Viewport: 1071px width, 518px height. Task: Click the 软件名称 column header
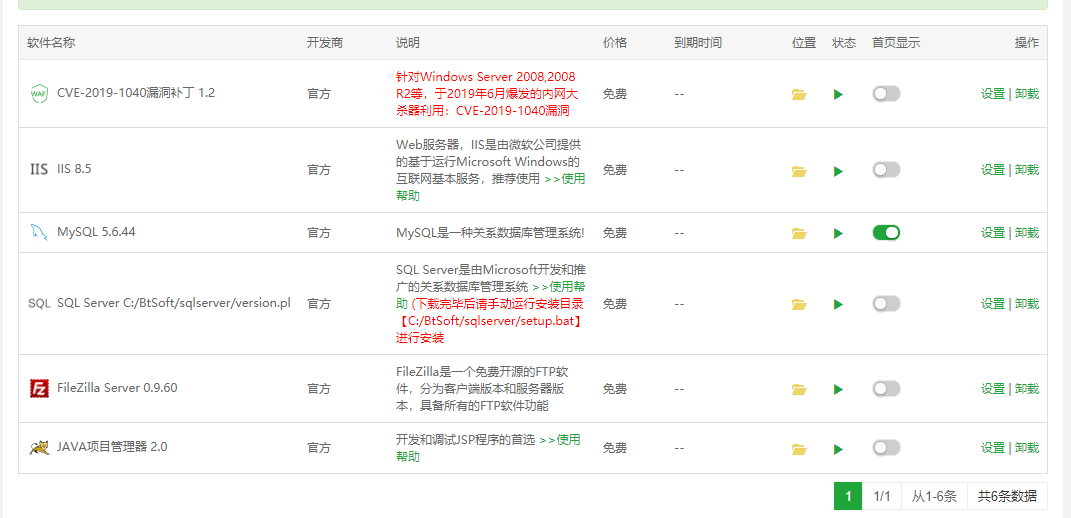click(x=51, y=42)
